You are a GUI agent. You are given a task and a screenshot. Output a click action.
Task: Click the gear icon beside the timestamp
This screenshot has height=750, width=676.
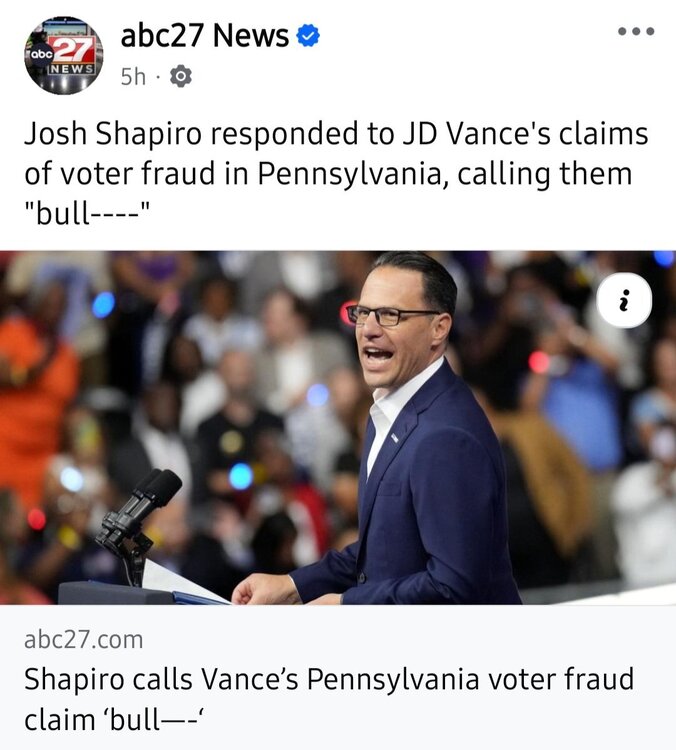click(x=181, y=76)
